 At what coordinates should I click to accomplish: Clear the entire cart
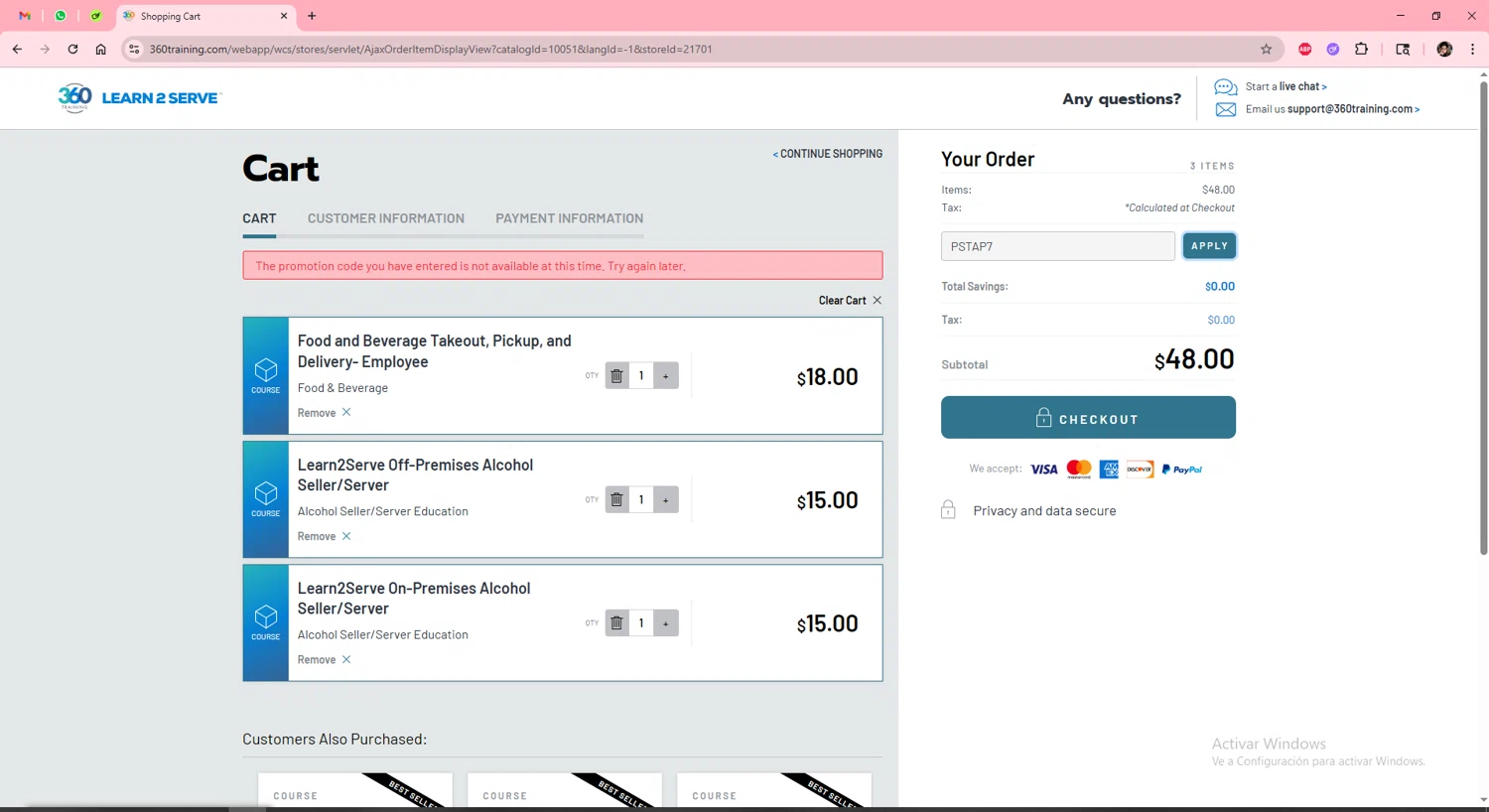click(x=850, y=300)
